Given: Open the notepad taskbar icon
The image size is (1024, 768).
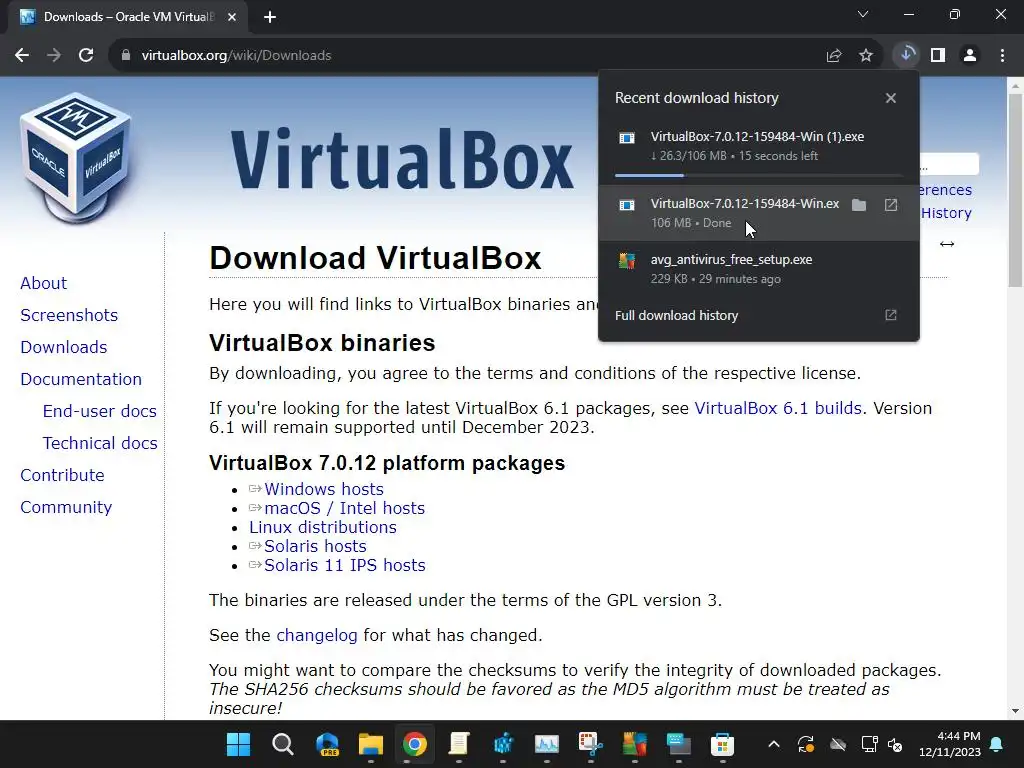Looking at the screenshot, I should pos(458,744).
